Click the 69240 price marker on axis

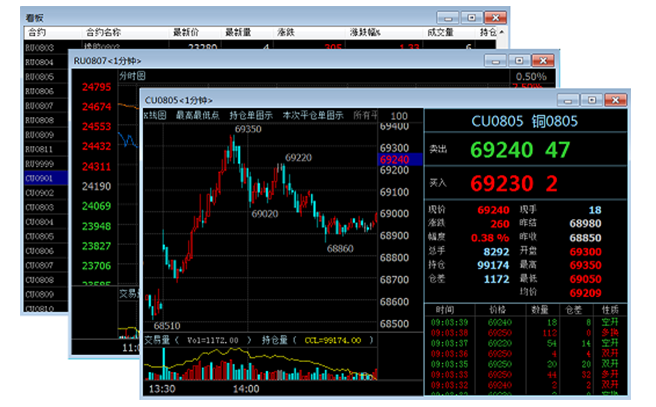[x=395, y=159]
